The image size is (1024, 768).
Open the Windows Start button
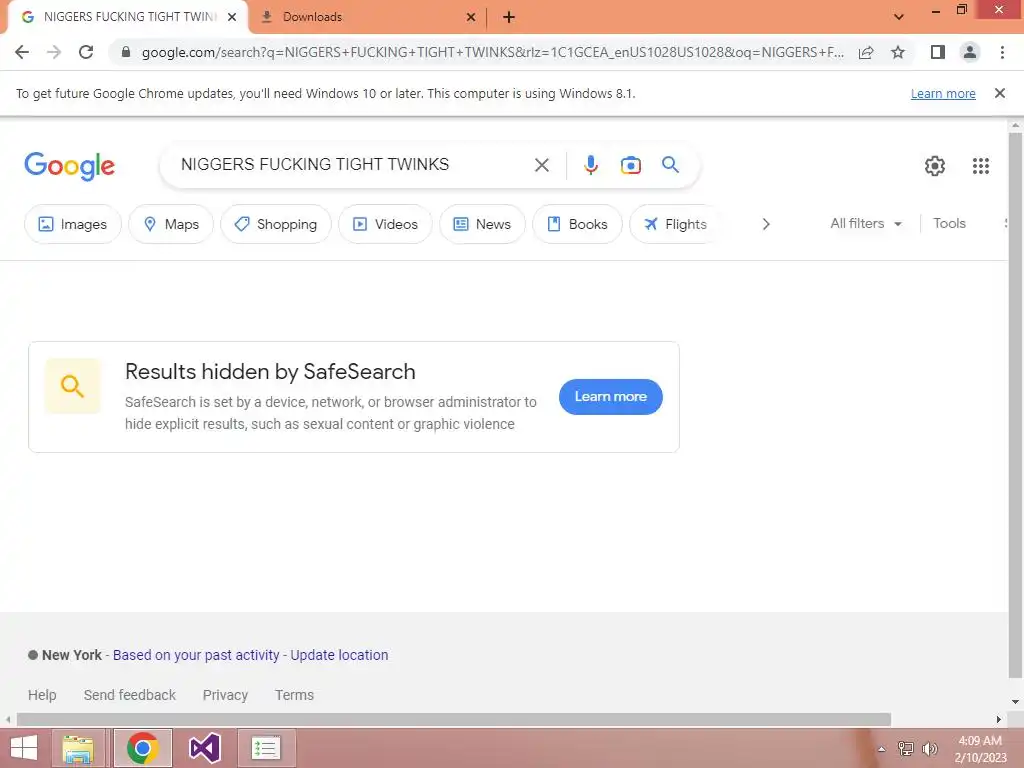pyautogui.click(x=24, y=748)
